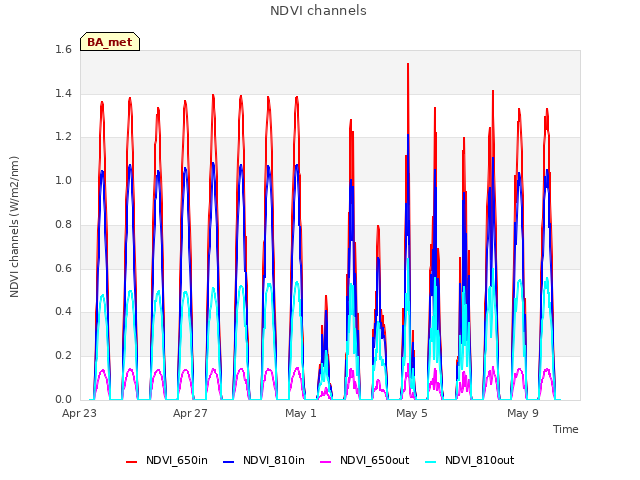Click the 'NDVI channels (W/m2/nm)' y-axis title
The width and height of the screenshot is (640, 480).
(14, 227)
